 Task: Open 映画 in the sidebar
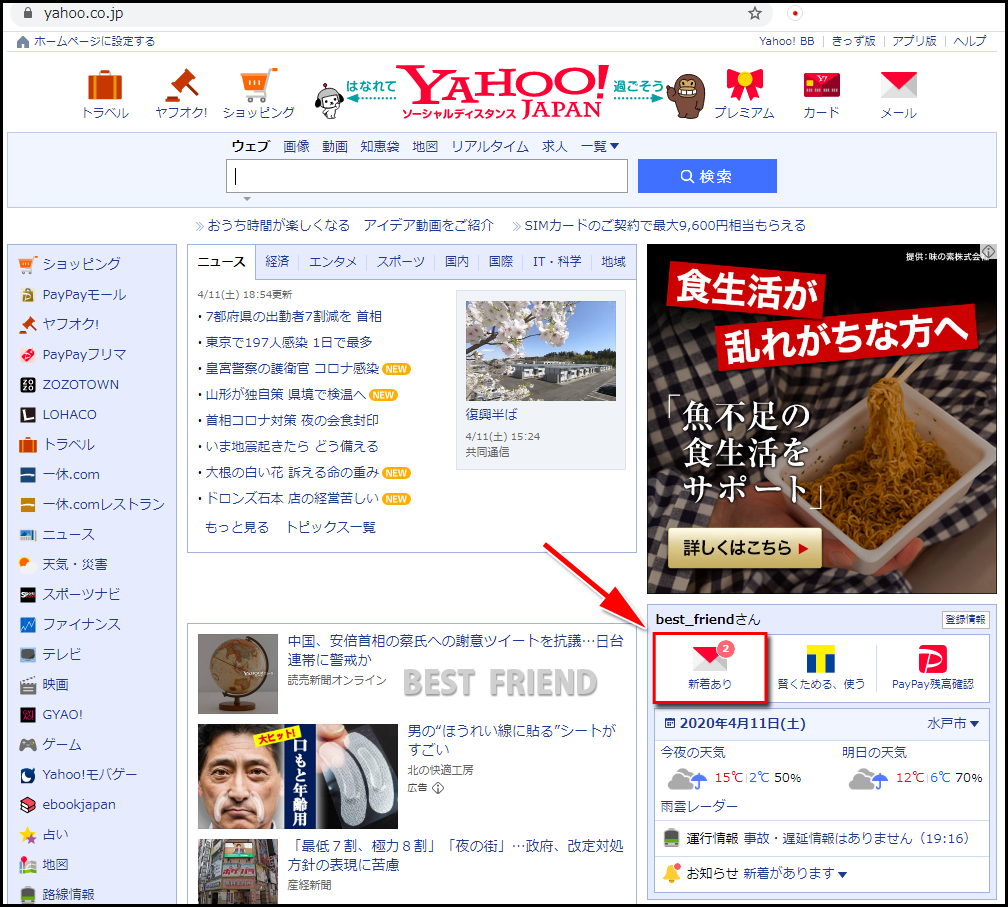pyautogui.click(x=55, y=685)
